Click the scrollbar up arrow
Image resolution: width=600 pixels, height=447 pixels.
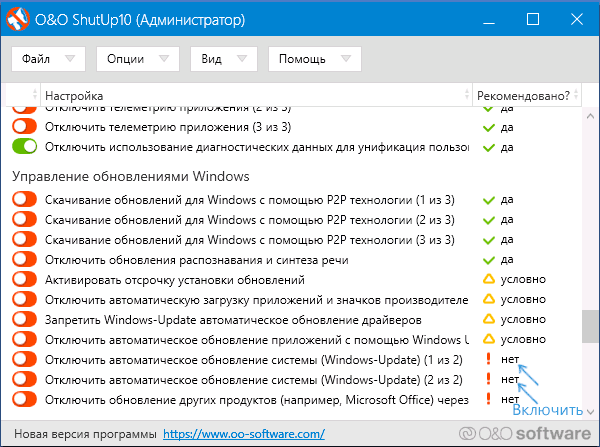click(x=590, y=116)
